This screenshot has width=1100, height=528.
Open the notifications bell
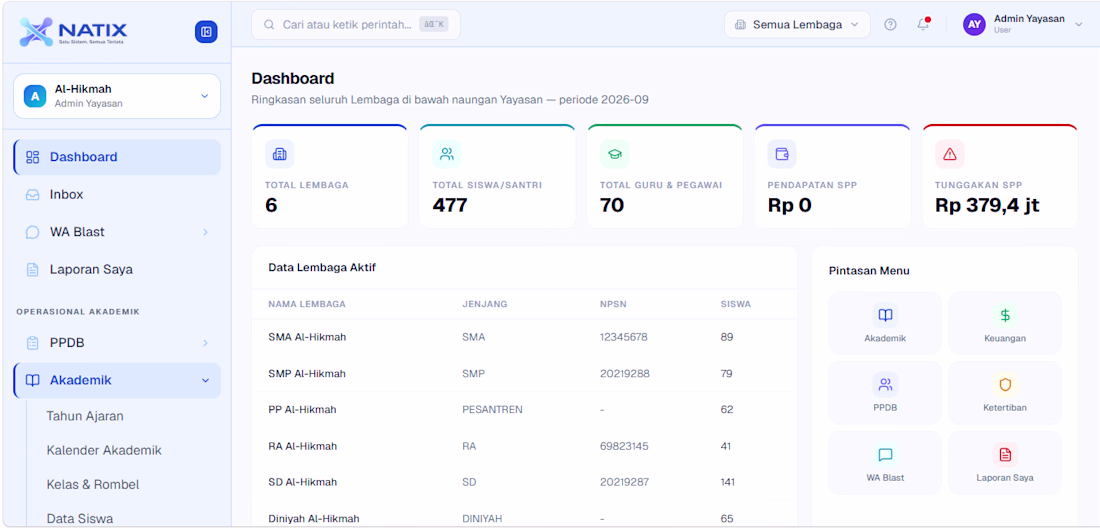923,25
